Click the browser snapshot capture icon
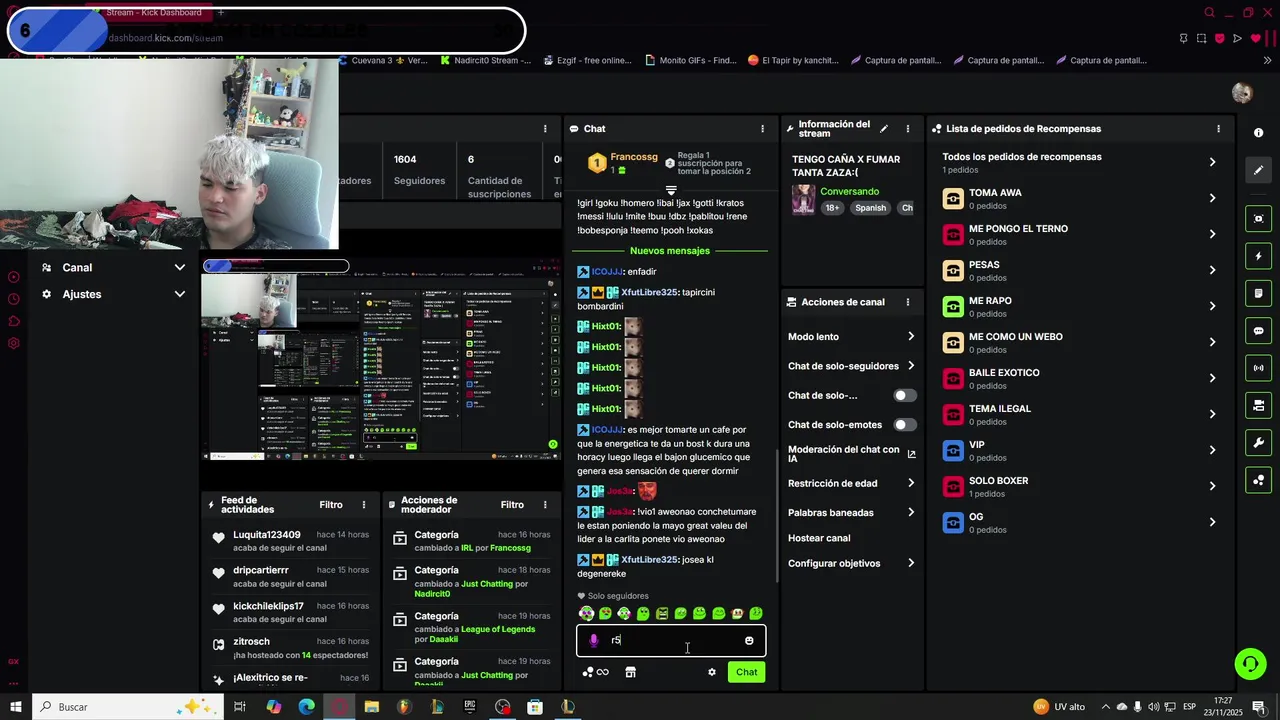1280x720 pixels. coord(1201,38)
